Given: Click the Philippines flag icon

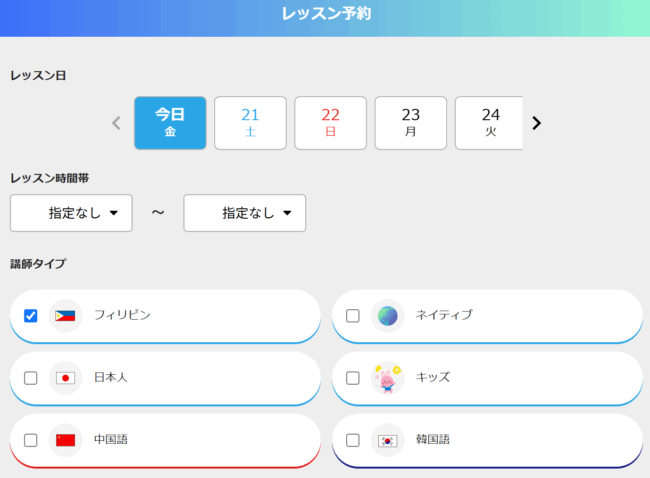Looking at the screenshot, I should click(65, 316).
